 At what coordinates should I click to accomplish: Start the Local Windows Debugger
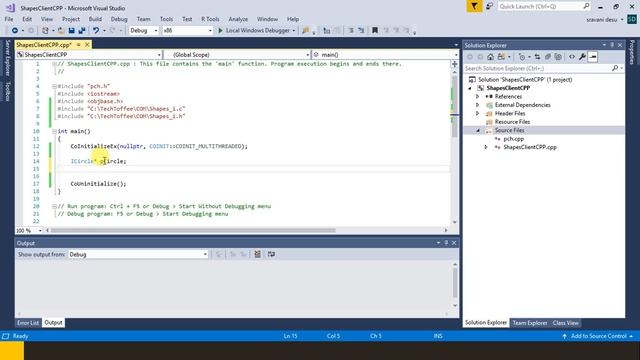(256, 31)
